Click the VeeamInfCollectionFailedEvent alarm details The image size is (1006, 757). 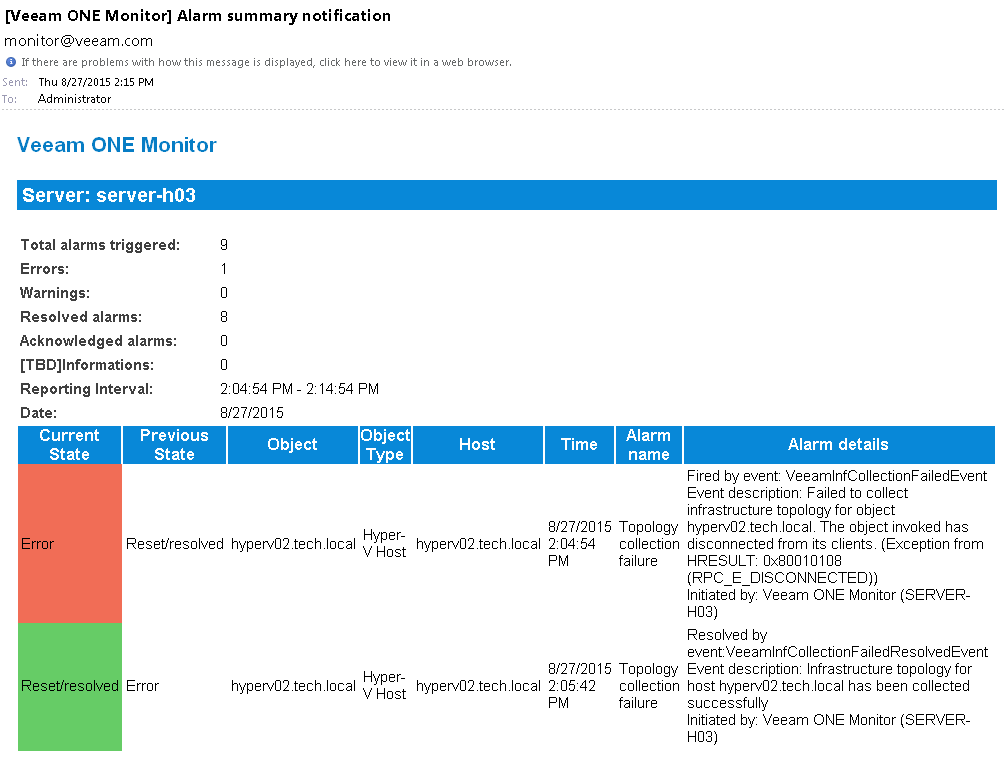pyautogui.click(x=837, y=544)
